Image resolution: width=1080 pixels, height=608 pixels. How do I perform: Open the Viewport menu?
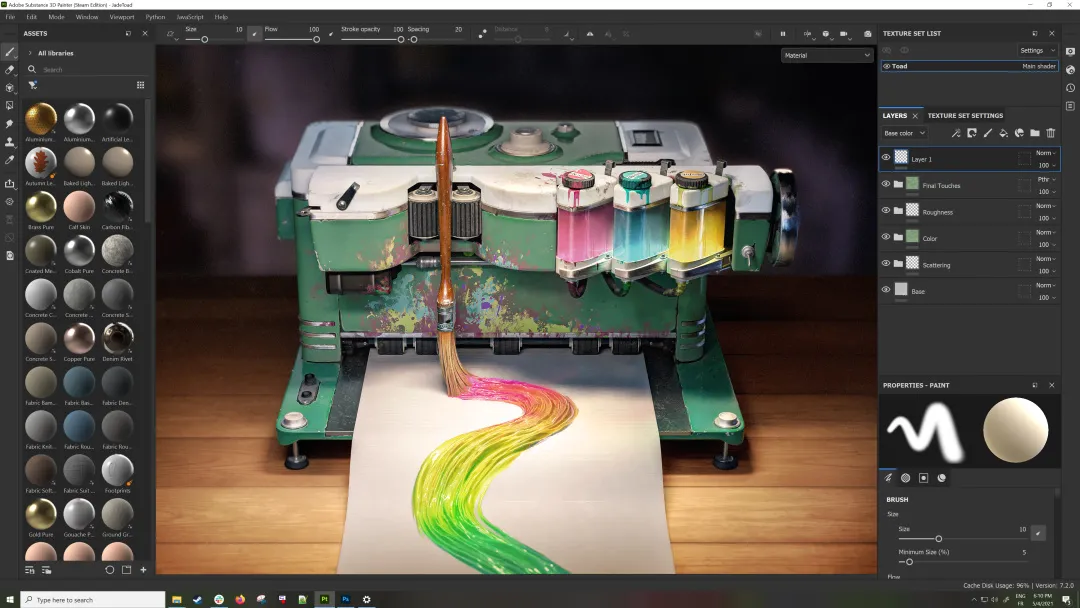click(x=122, y=16)
